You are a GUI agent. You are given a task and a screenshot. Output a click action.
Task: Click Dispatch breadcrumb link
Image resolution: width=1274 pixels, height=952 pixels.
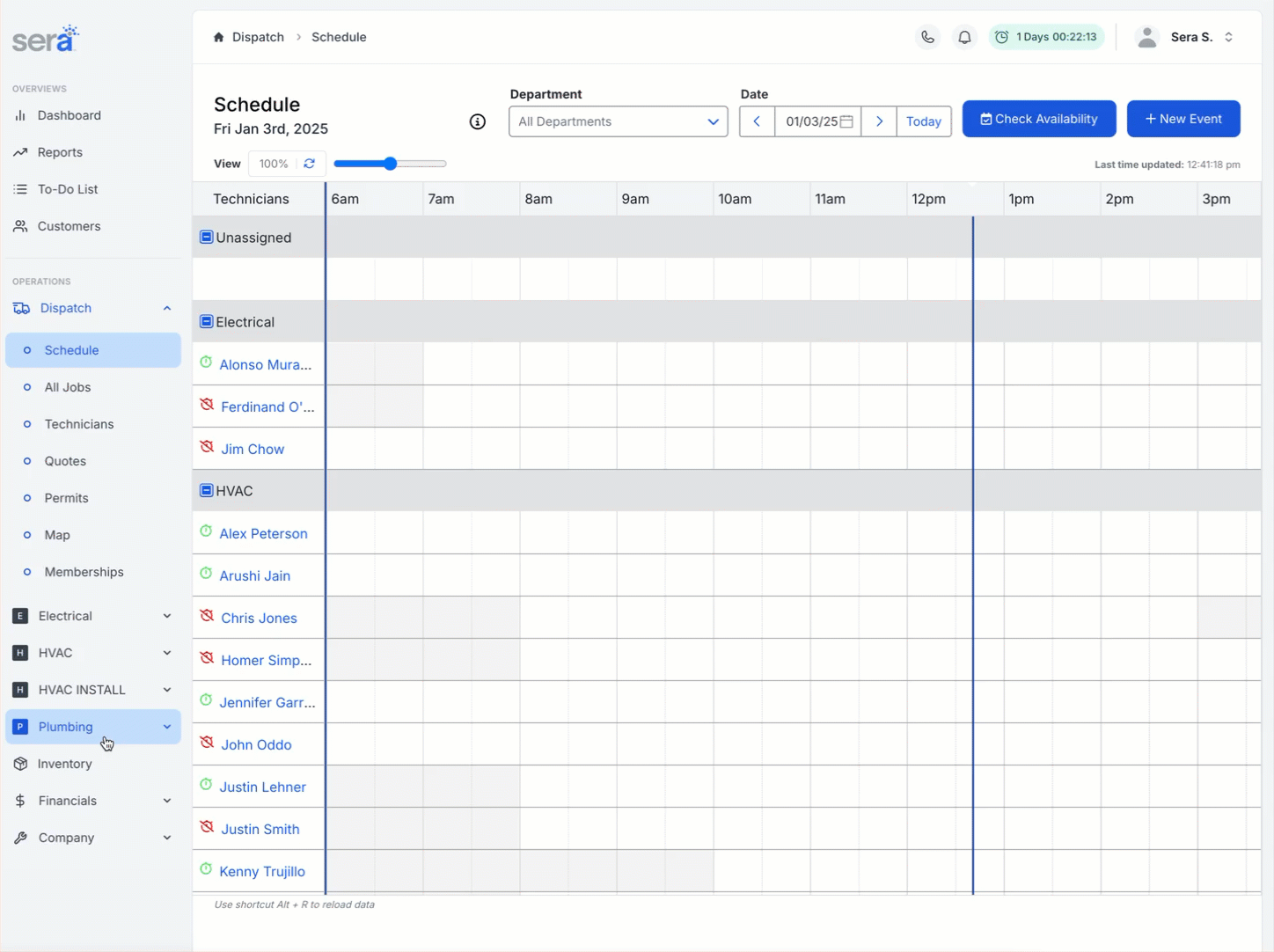tap(258, 37)
